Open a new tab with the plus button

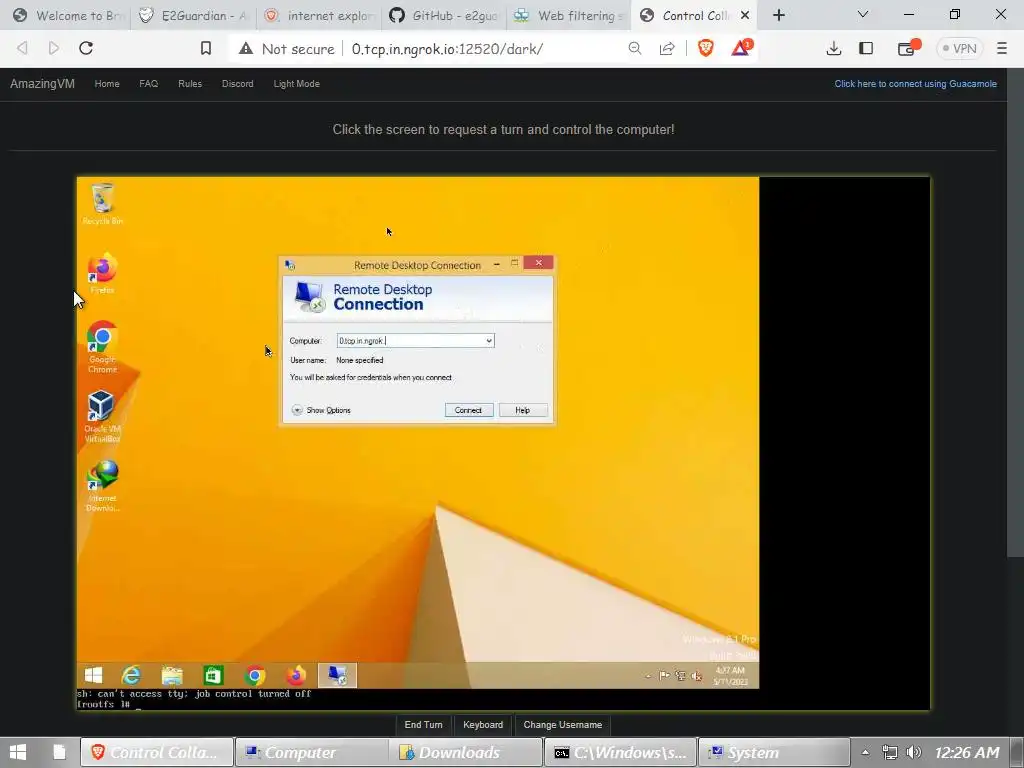click(x=778, y=15)
